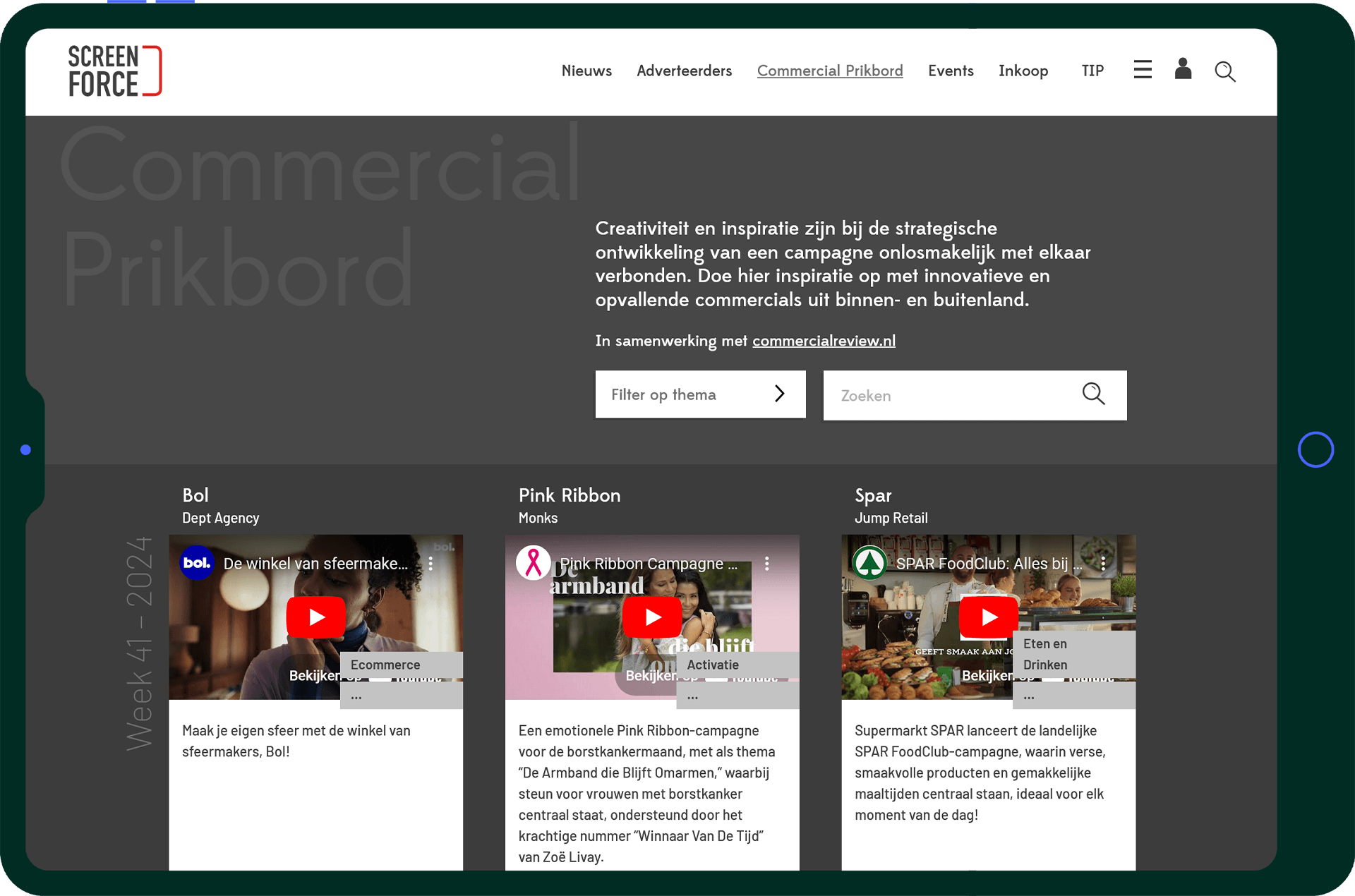Go to the Adverteerders page
Image resolution: width=1355 pixels, height=896 pixels.
tap(684, 71)
